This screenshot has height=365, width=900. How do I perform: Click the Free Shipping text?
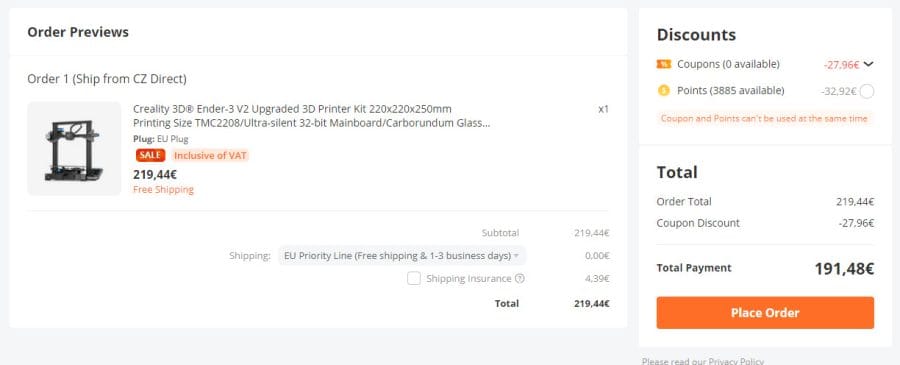(x=164, y=189)
